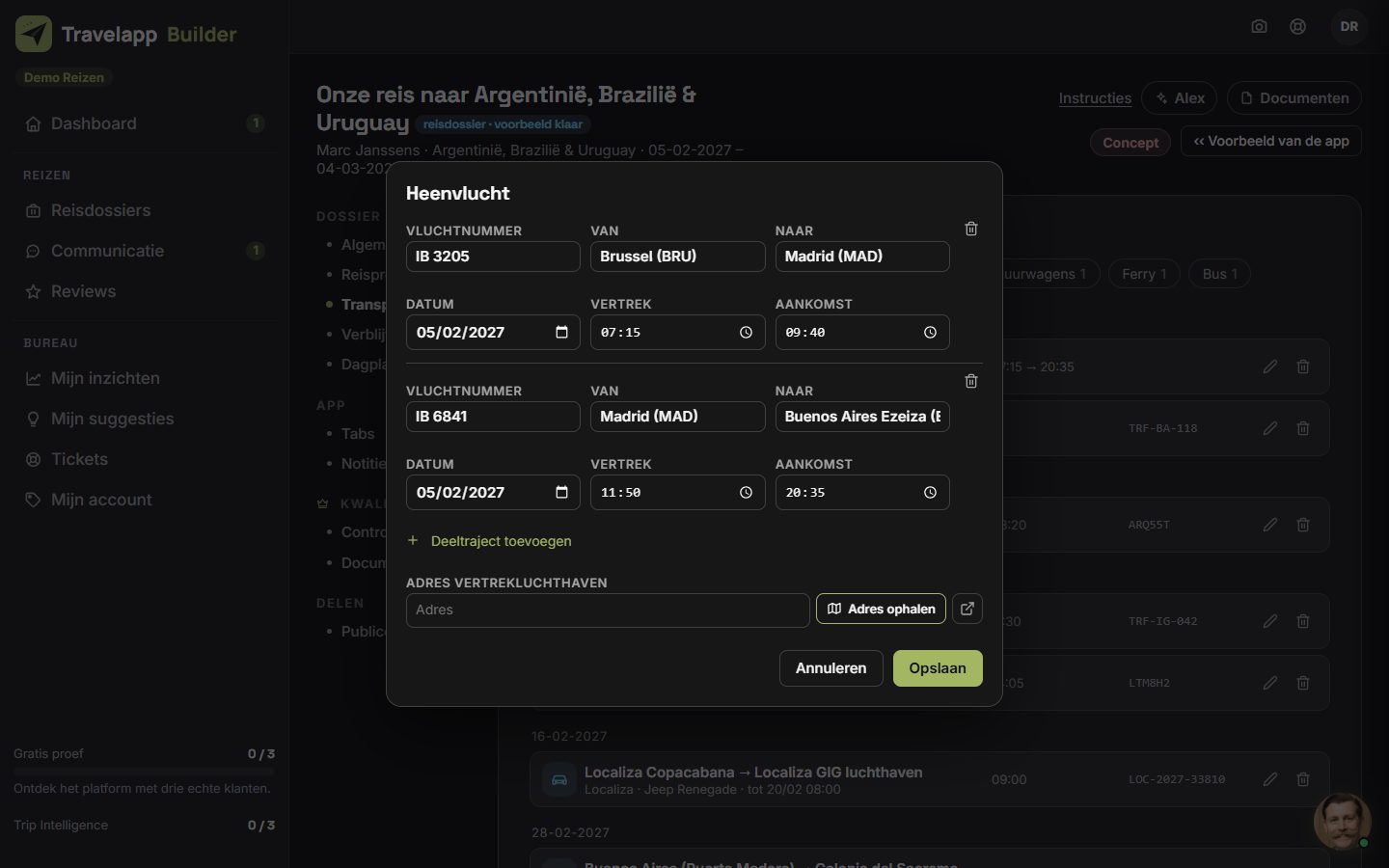
Task: Go to Dashboard in sidebar
Action: click(145, 123)
